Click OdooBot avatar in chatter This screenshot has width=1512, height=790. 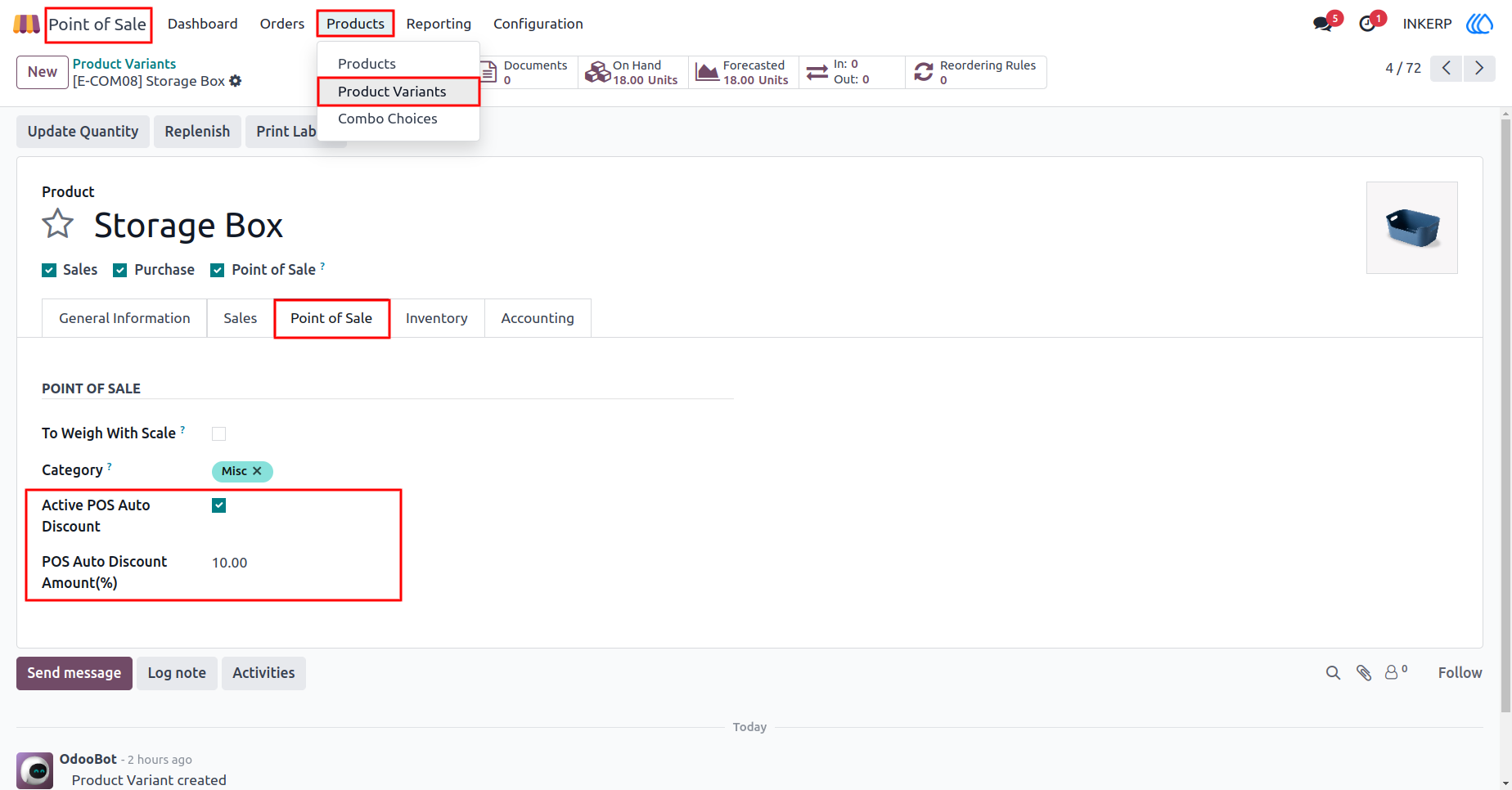pyautogui.click(x=35, y=770)
